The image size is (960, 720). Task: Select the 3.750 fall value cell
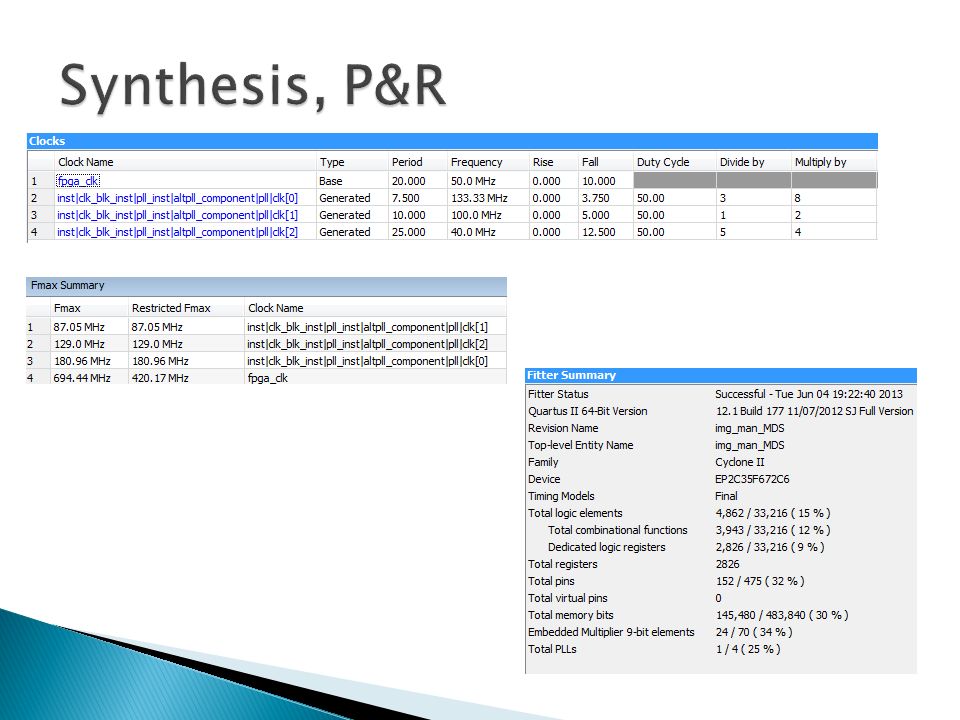(x=596, y=198)
